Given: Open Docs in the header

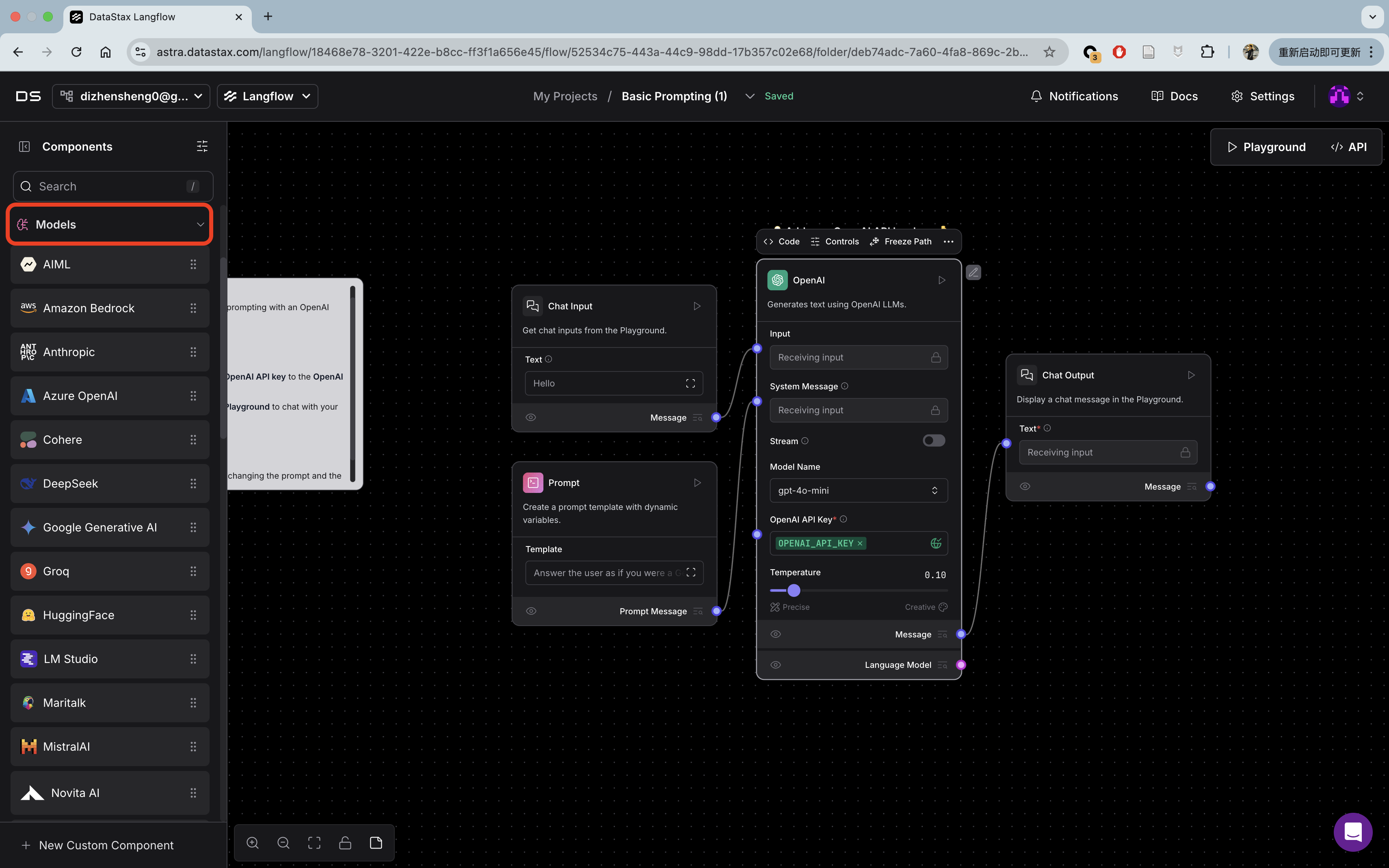Looking at the screenshot, I should [x=1175, y=97].
